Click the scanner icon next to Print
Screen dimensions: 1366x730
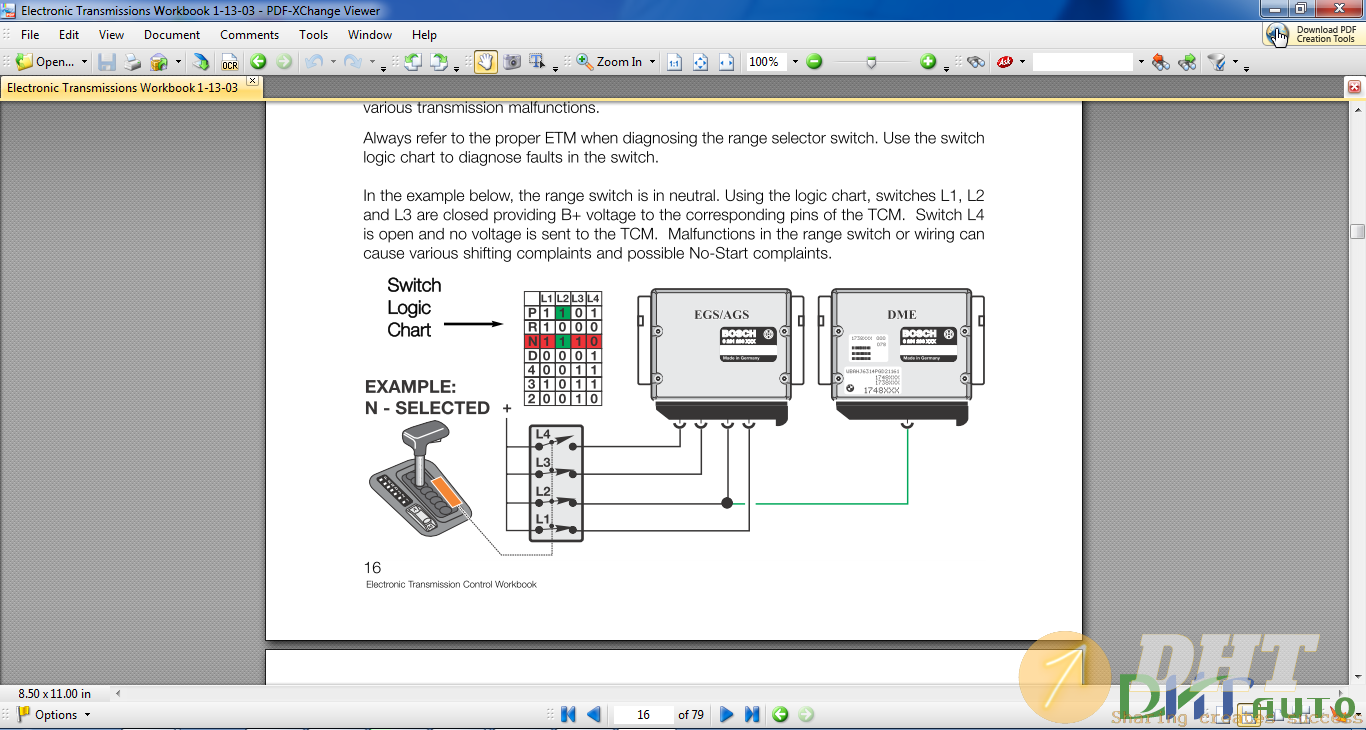tap(159, 62)
